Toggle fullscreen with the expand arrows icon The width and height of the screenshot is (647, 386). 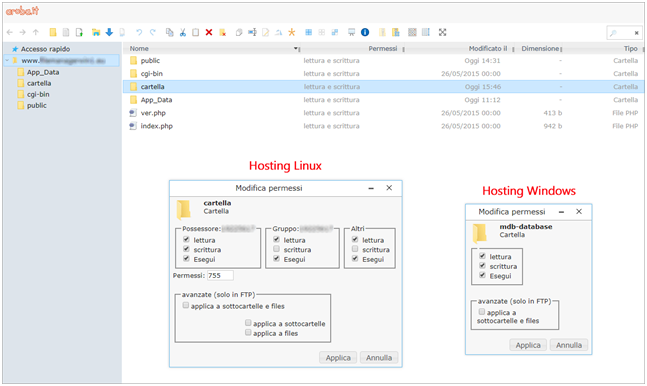click(x=442, y=32)
